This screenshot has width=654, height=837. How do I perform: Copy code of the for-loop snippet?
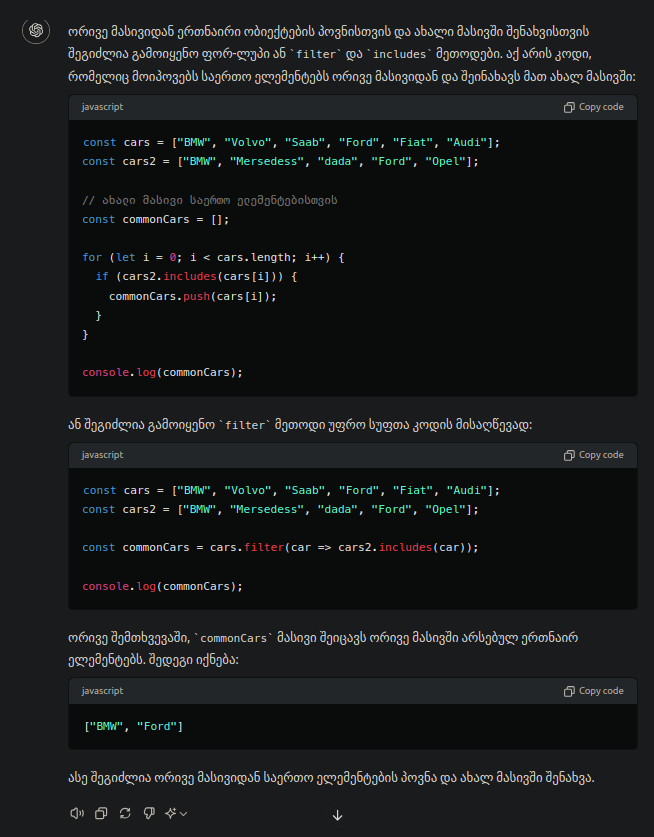coord(594,107)
